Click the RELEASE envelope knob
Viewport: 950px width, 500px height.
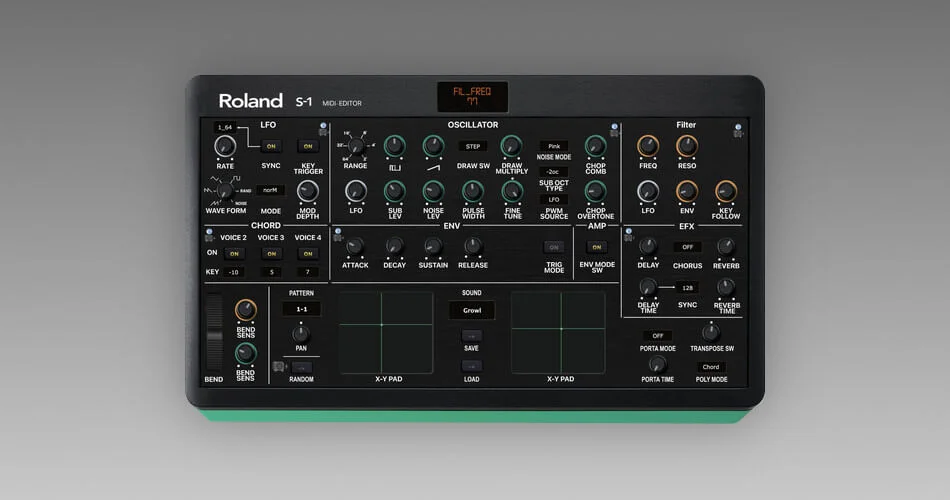pyautogui.click(x=473, y=246)
